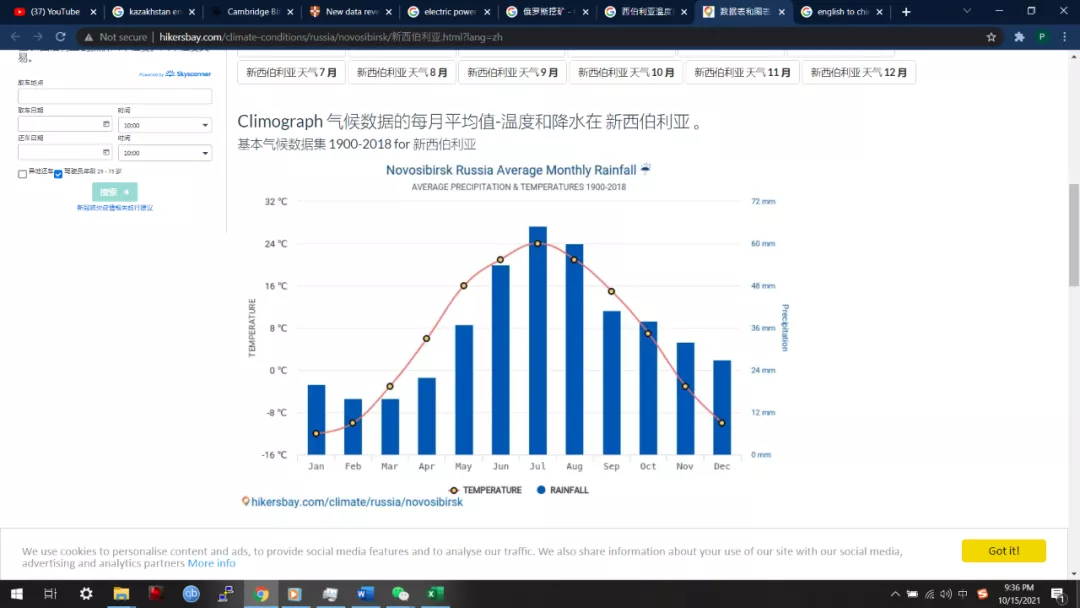Image resolution: width=1080 pixels, height=608 pixels.
Task: Open the volume icon in system tray
Action: 946,594
